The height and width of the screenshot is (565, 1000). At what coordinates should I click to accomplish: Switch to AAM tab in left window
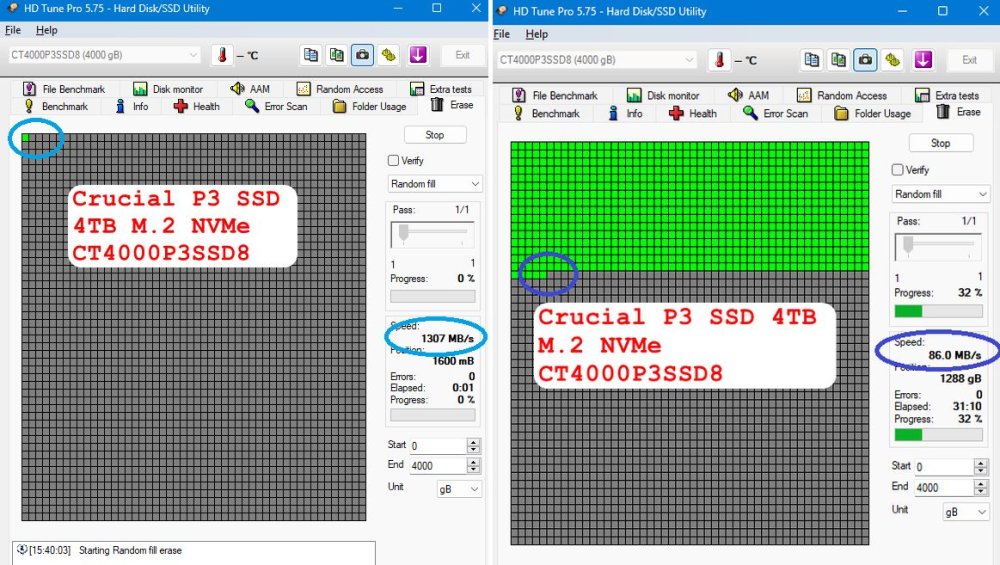(x=250, y=89)
